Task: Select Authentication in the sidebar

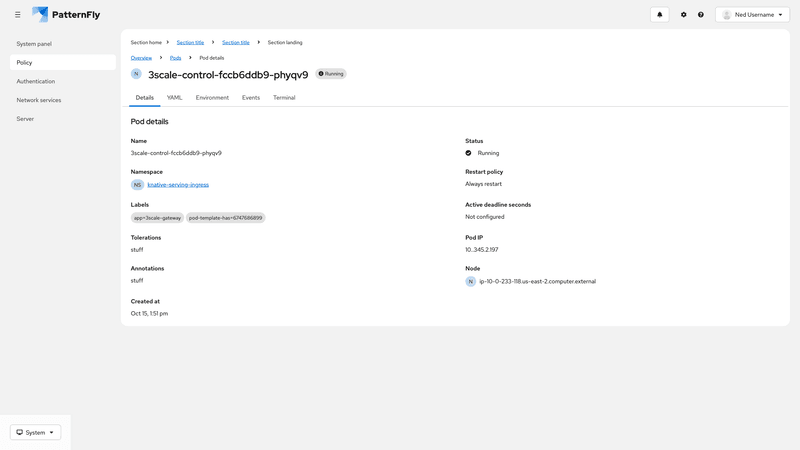Action: (36, 81)
